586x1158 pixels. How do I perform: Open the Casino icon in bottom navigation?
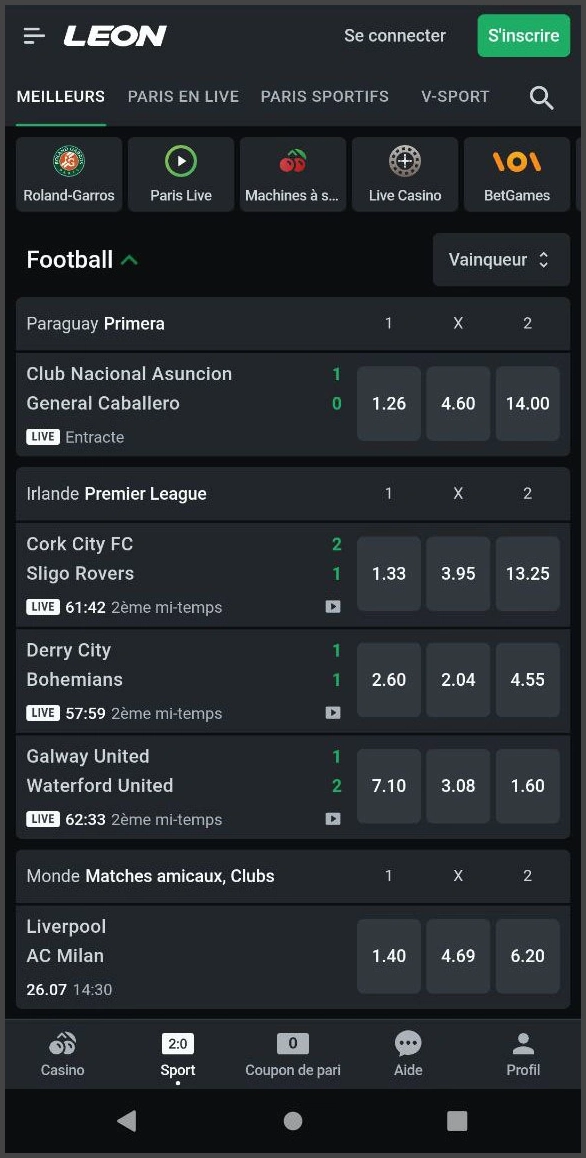62,1043
